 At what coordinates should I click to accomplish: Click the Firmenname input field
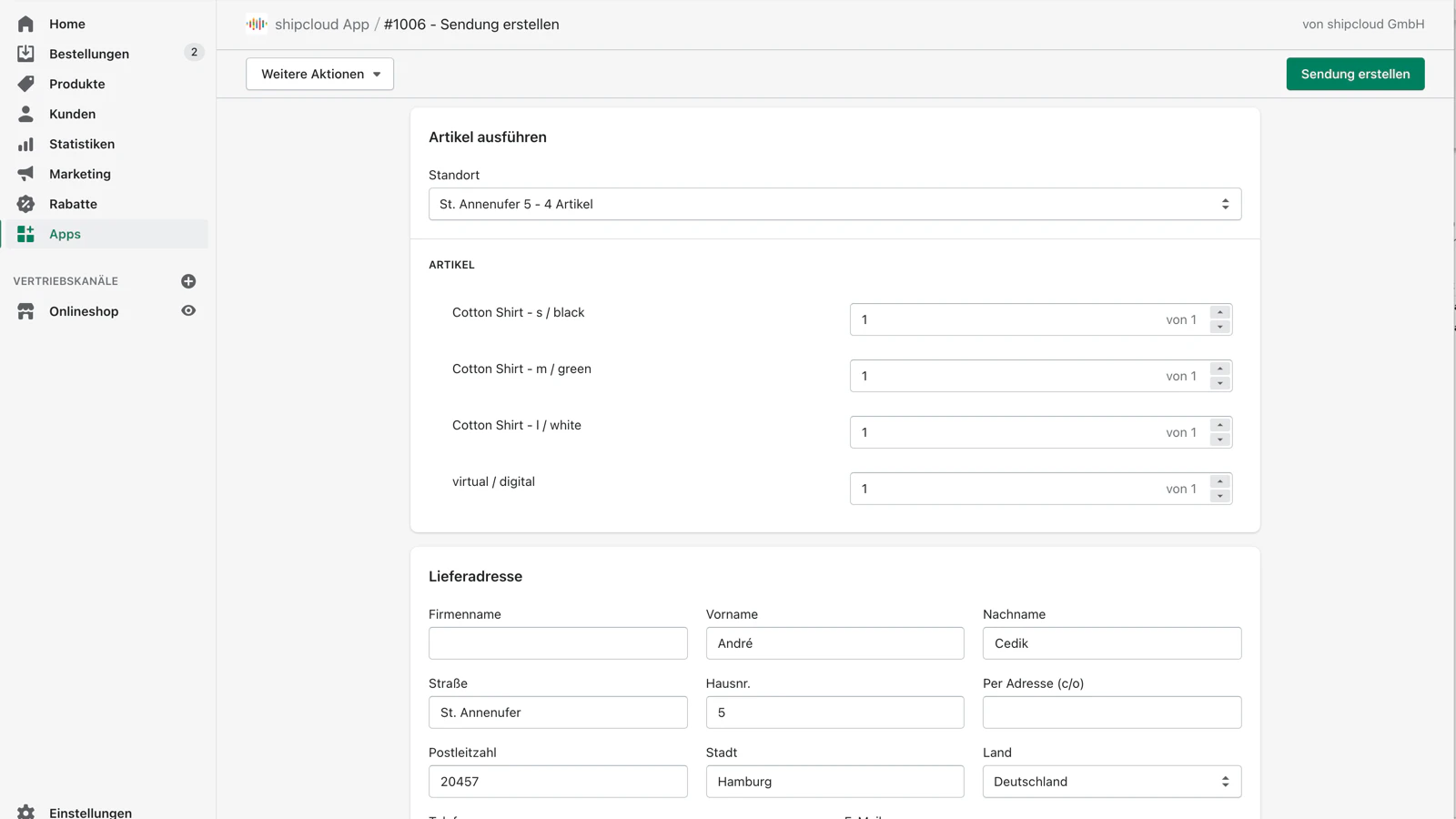click(x=558, y=642)
